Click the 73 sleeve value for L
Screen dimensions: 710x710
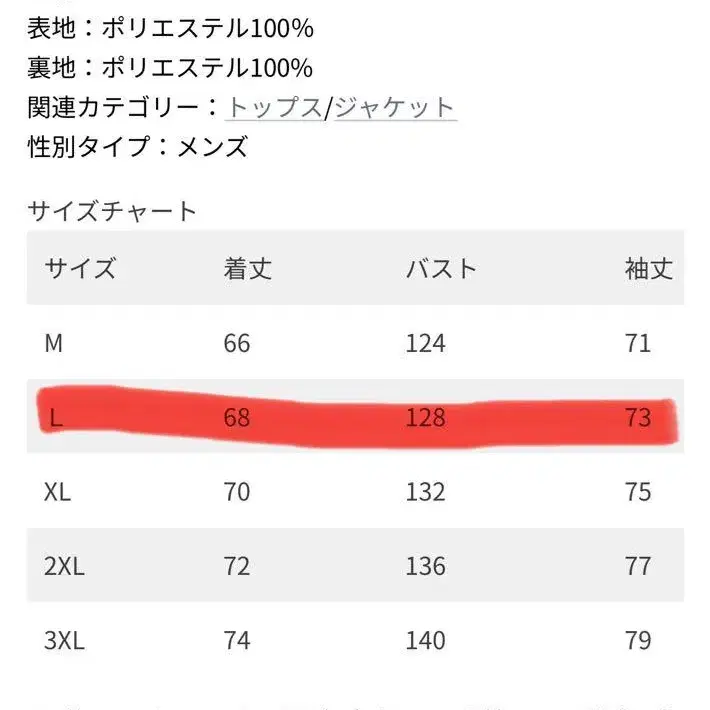point(637,418)
